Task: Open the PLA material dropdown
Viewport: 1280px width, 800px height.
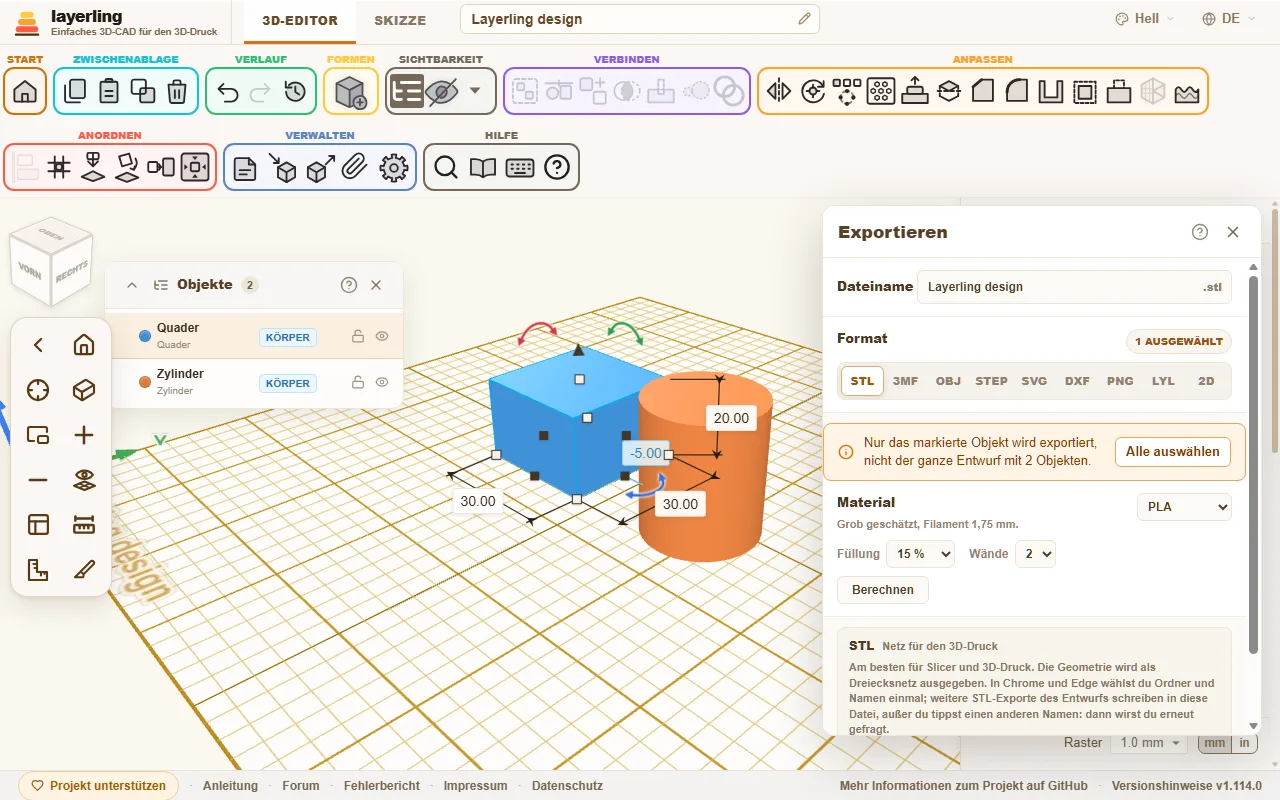Action: click(1184, 507)
